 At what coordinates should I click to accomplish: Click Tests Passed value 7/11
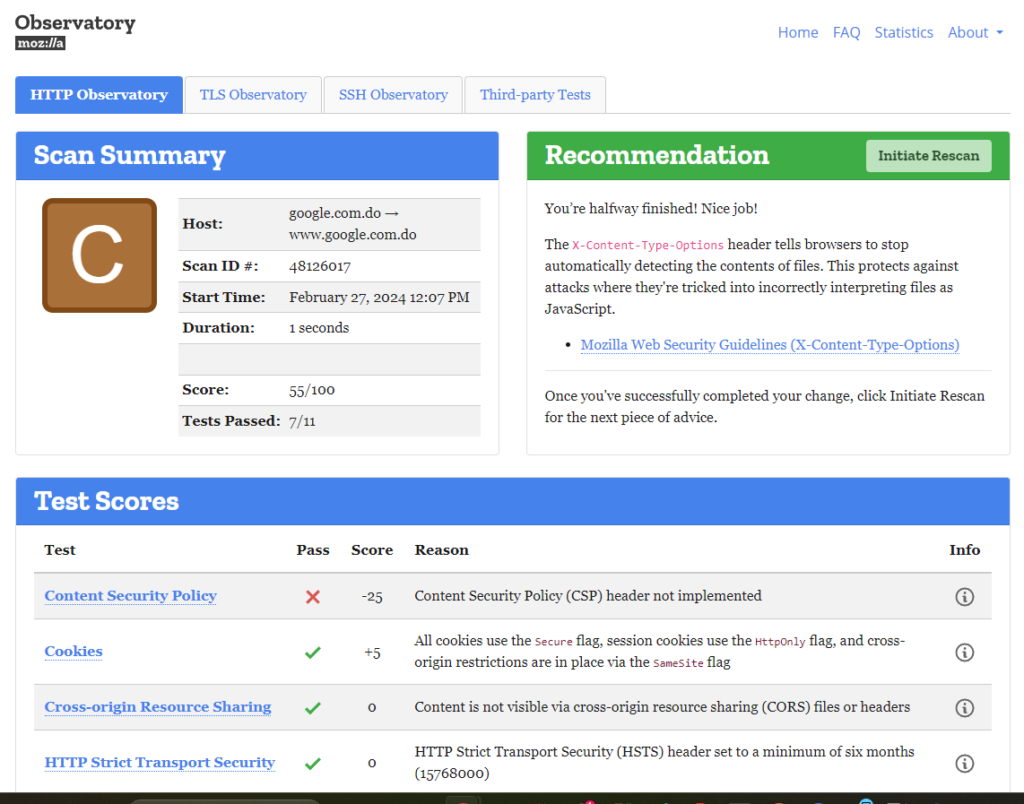pyautogui.click(x=302, y=421)
